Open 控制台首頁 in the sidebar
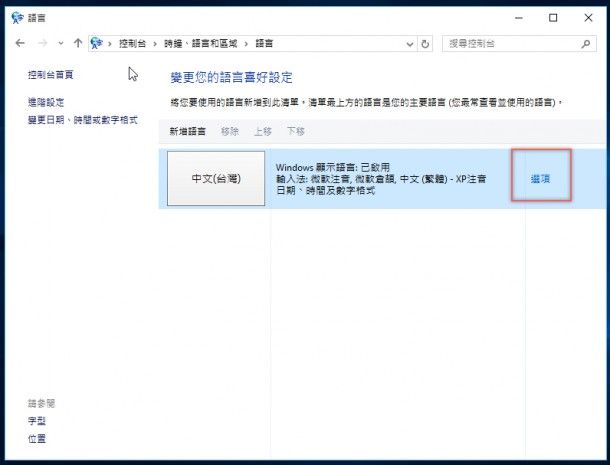The height and width of the screenshot is (465, 610). [51, 75]
